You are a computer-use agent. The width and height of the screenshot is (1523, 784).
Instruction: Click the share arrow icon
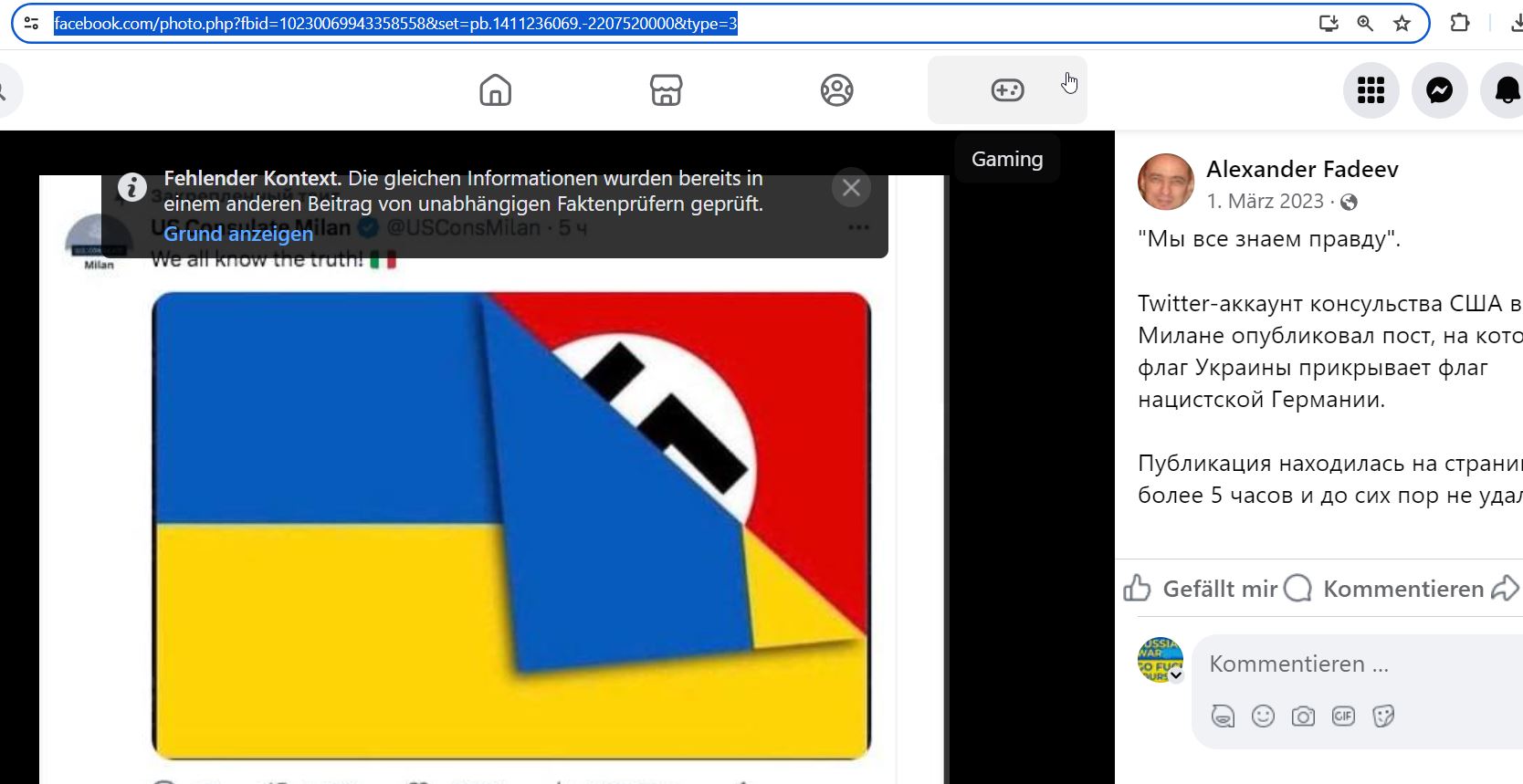tap(1505, 589)
